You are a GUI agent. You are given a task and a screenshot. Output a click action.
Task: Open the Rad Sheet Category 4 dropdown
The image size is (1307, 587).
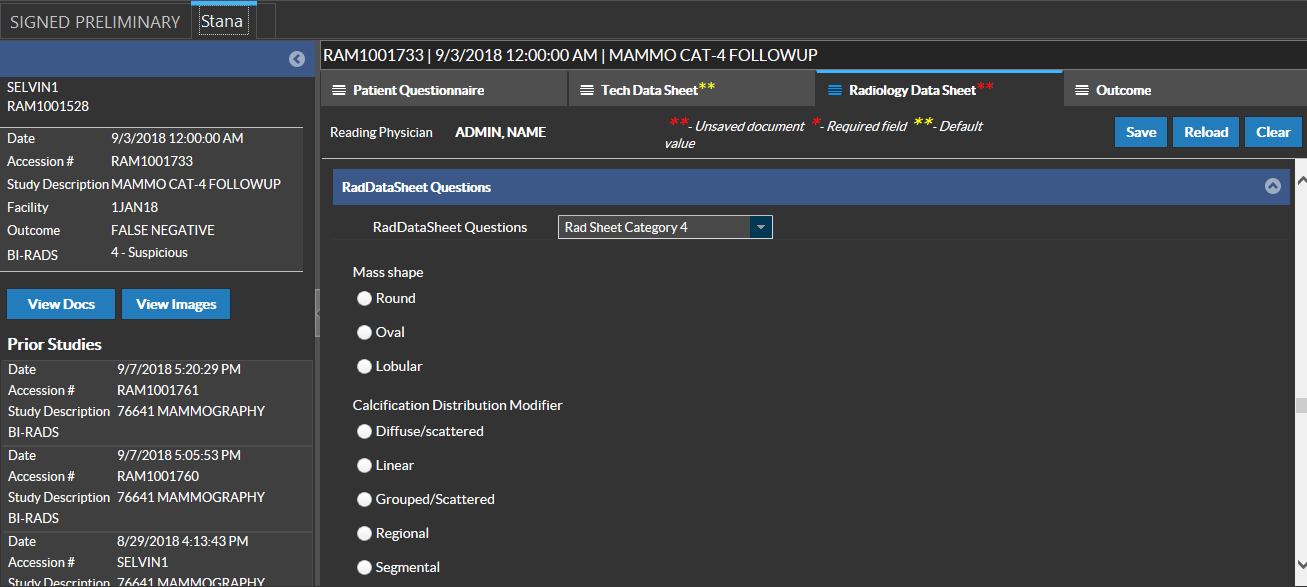click(x=761, y=227)
